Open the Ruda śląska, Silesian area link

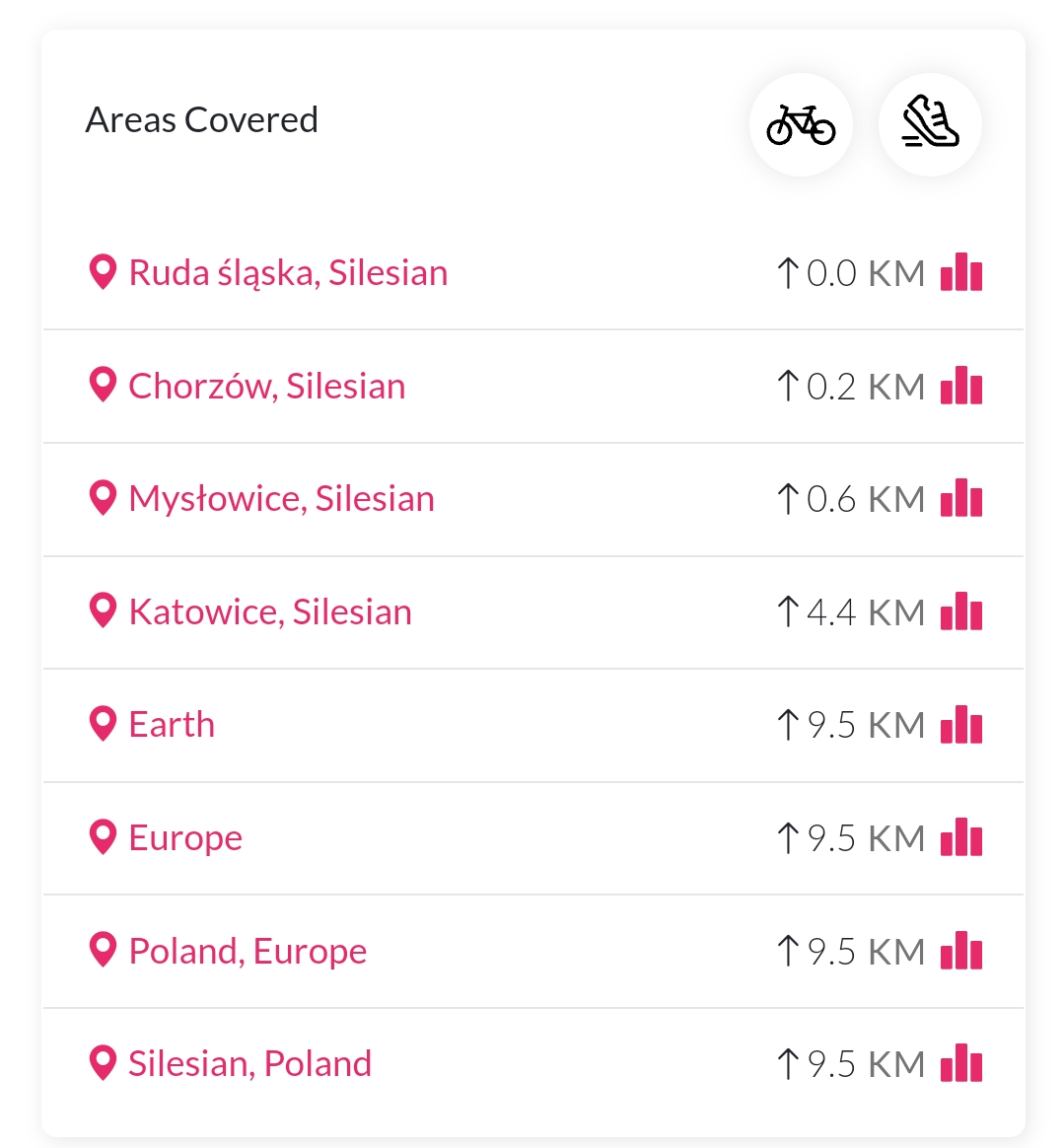[x=288, y=273]
